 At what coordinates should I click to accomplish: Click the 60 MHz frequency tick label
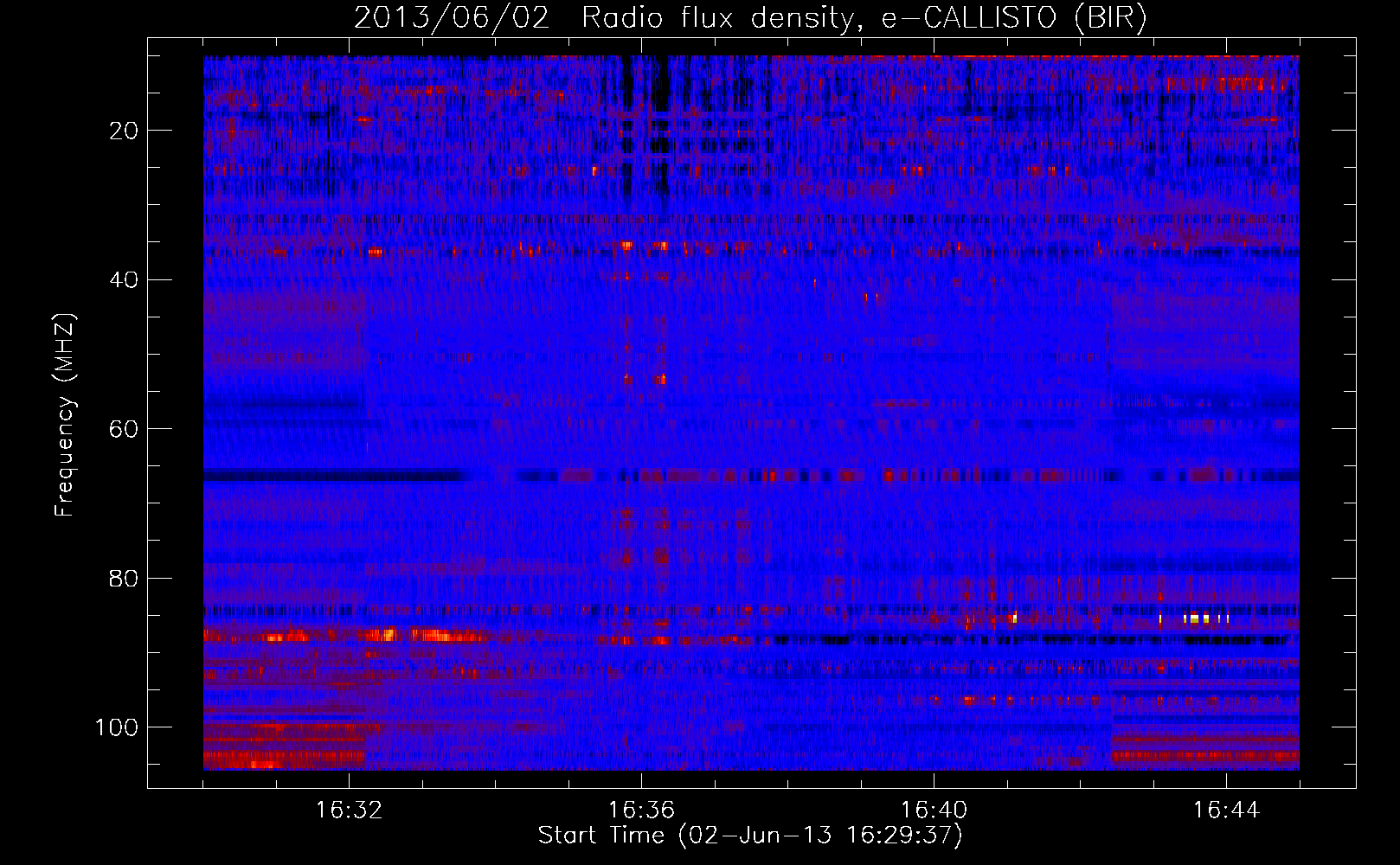point(124,429)
